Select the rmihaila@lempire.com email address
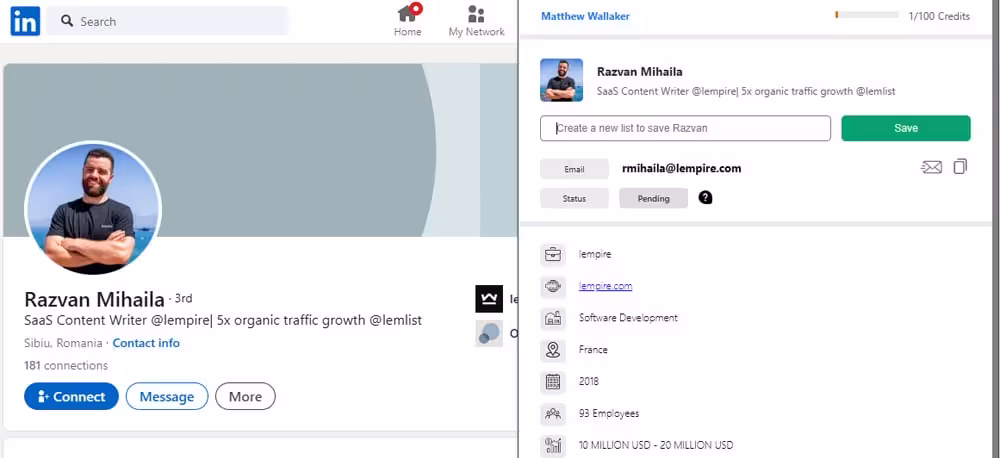Screen dimensions: 1000x458 pos(681,168)
